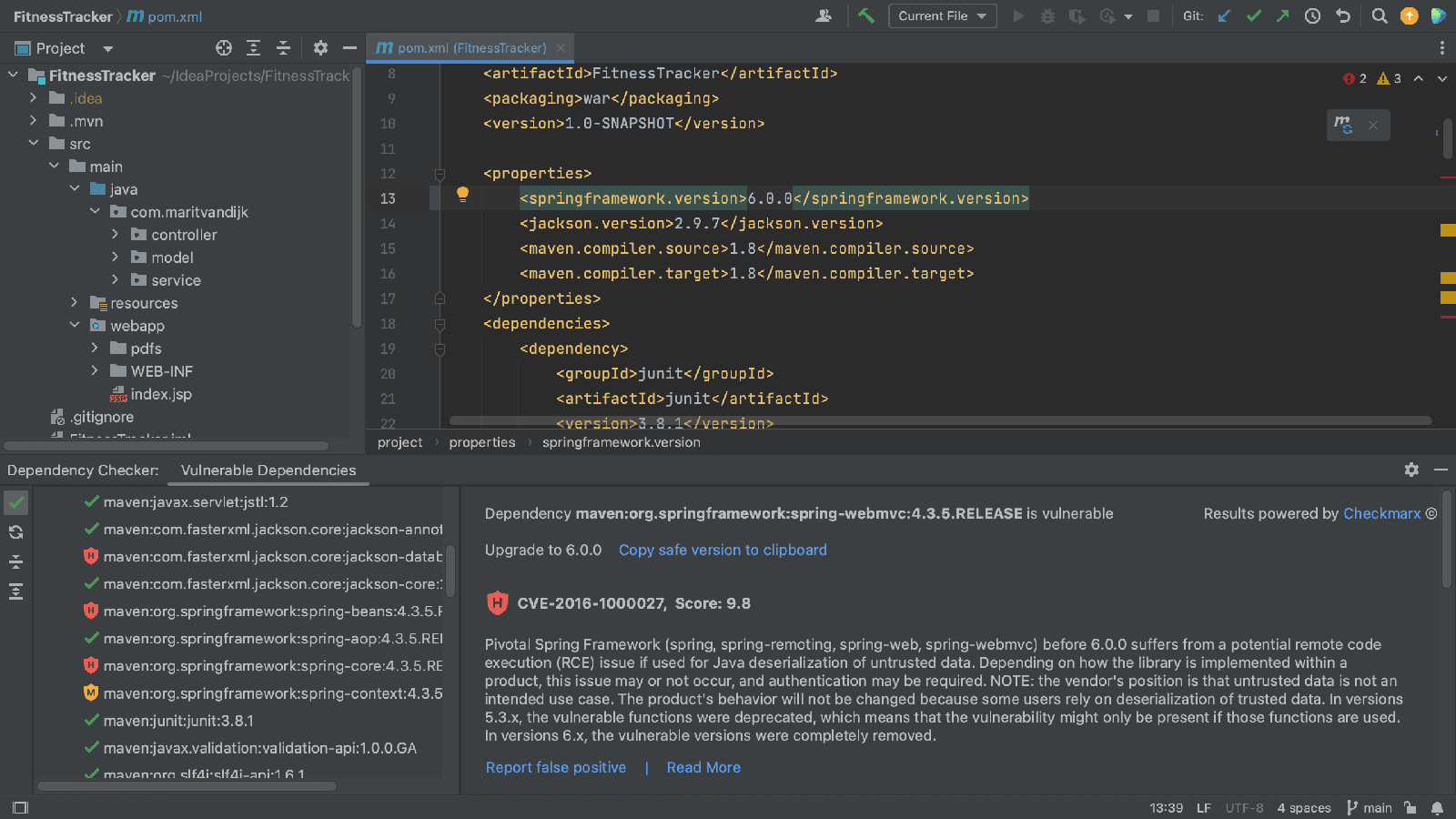
Task: Go to next highlighted error arrow
Action: click(1441, 78)
